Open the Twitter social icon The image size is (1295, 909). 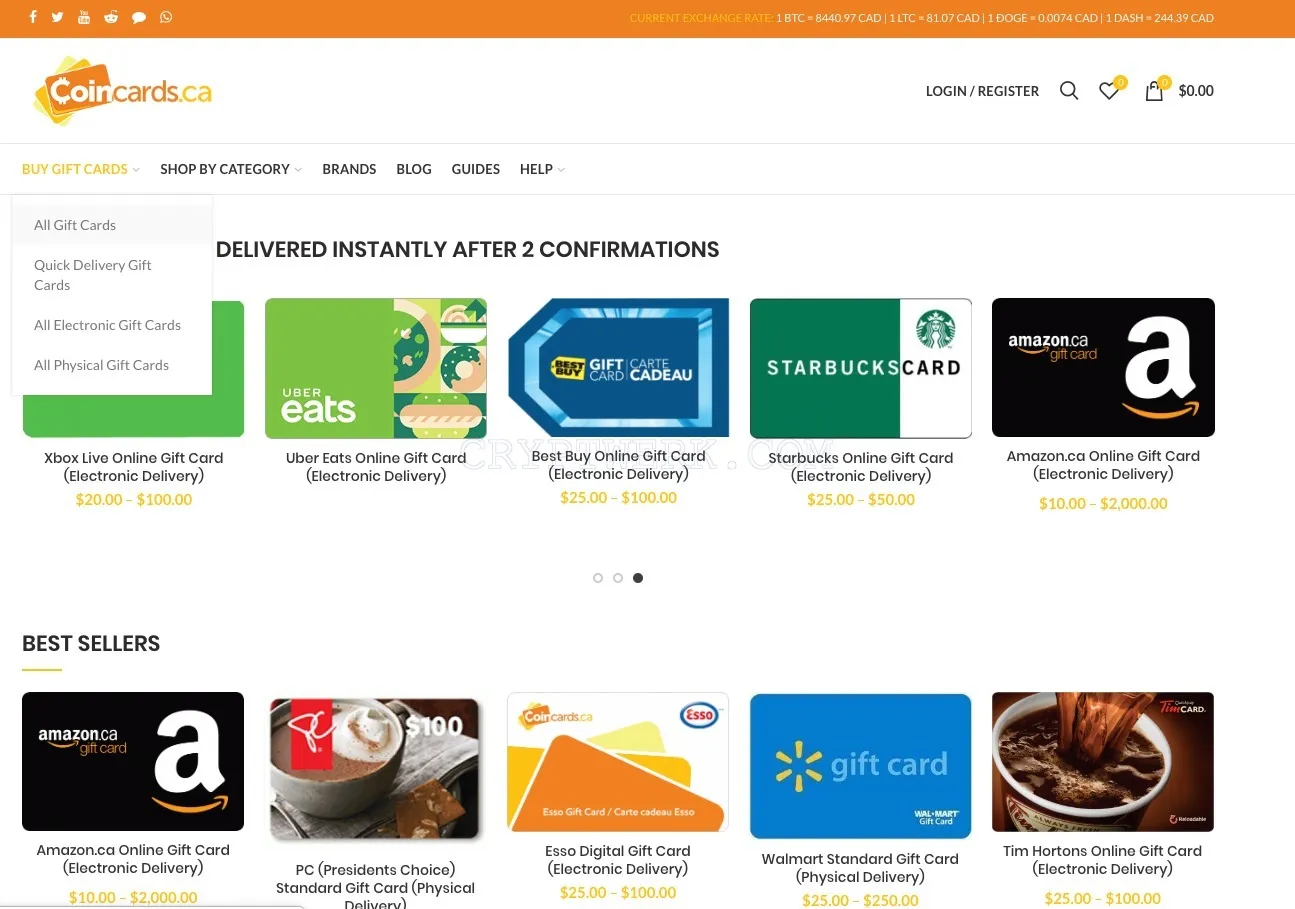coord(58,17)
